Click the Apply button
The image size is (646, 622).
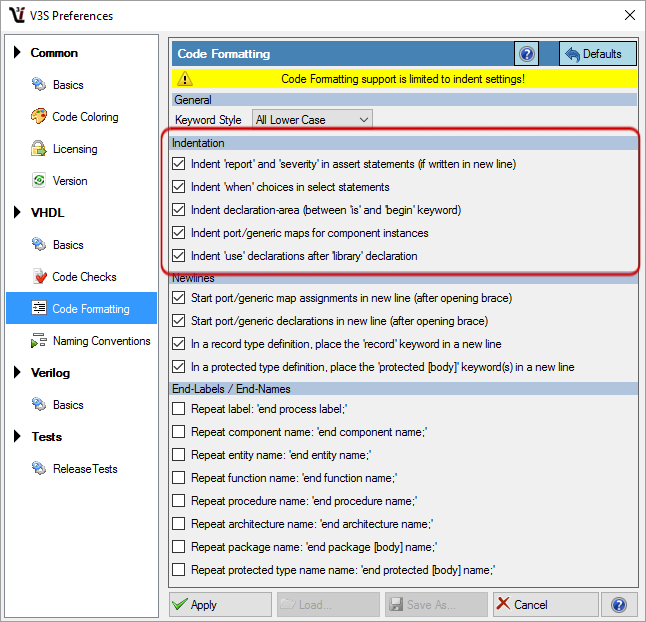[220, 605]
